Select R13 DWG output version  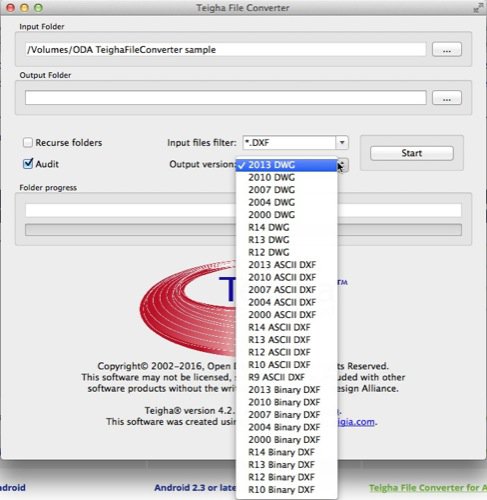(287, 240)
